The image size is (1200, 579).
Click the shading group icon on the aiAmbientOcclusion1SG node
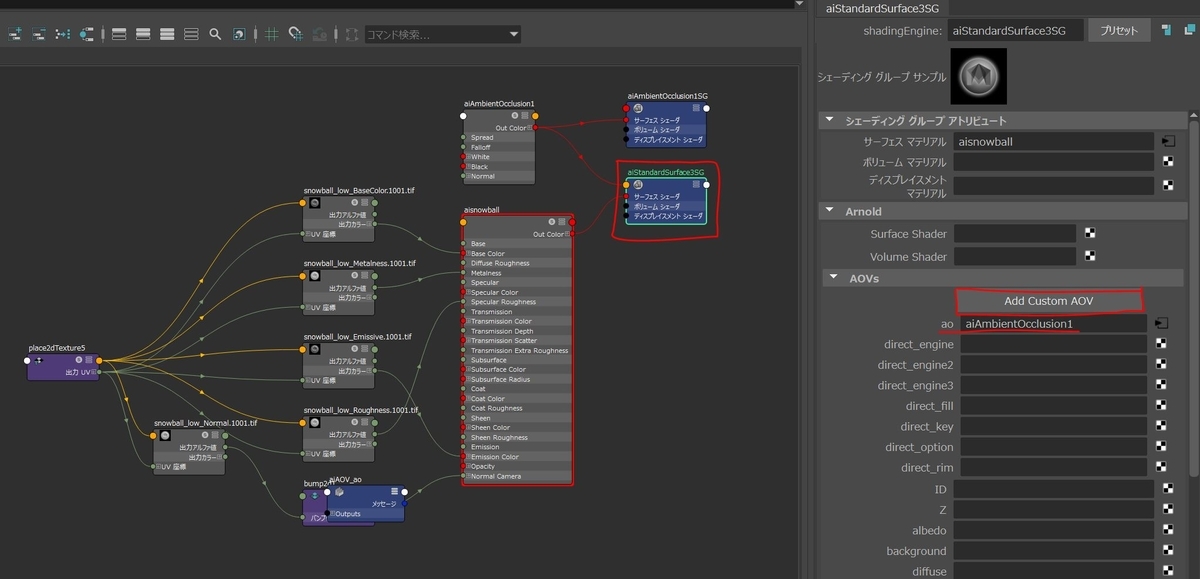[x=637, y=109]
